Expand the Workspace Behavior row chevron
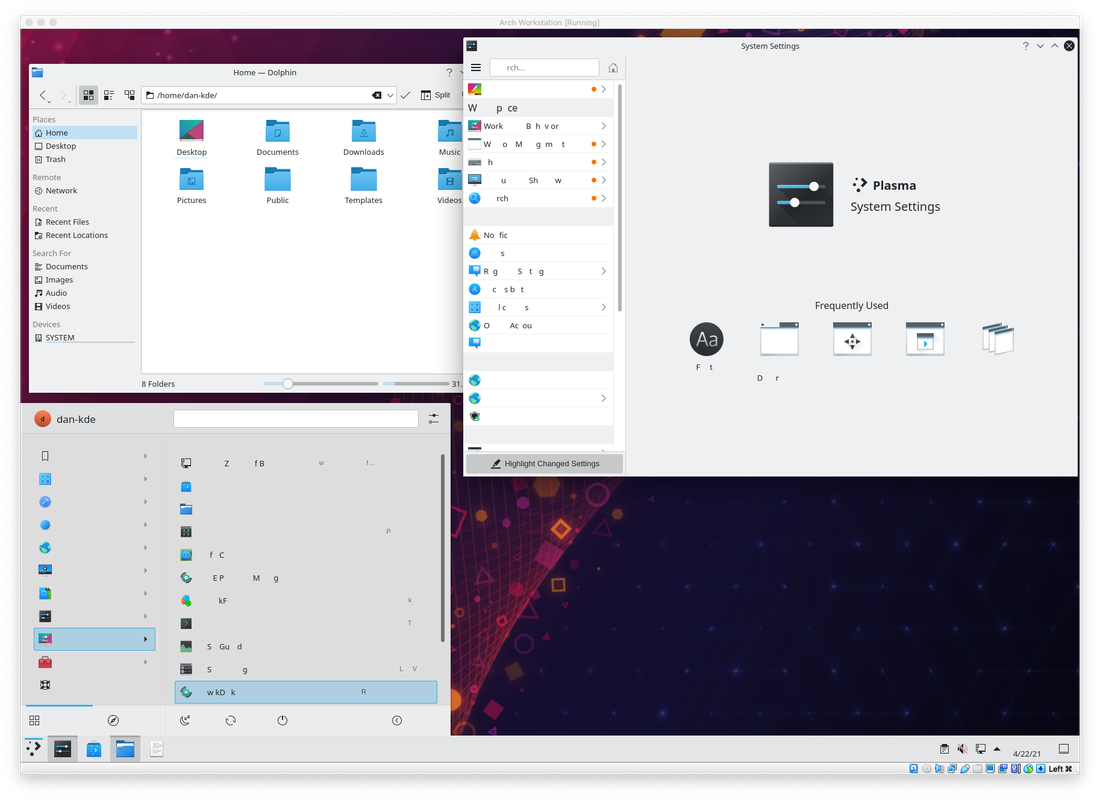 click(603, 126)
